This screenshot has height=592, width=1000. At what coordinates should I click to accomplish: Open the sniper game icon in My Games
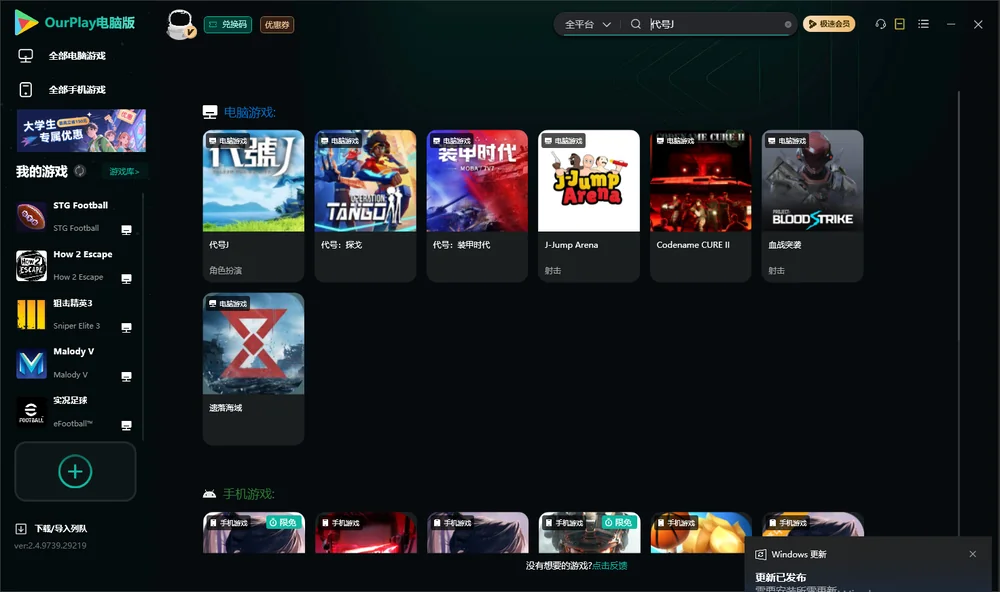coord(31,314)
